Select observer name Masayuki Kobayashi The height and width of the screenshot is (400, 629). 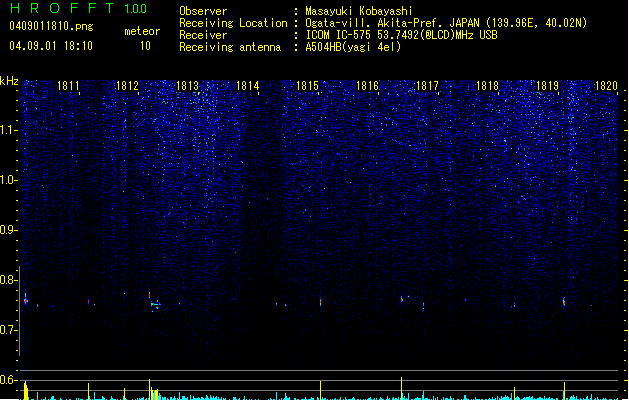coord(359,11)
